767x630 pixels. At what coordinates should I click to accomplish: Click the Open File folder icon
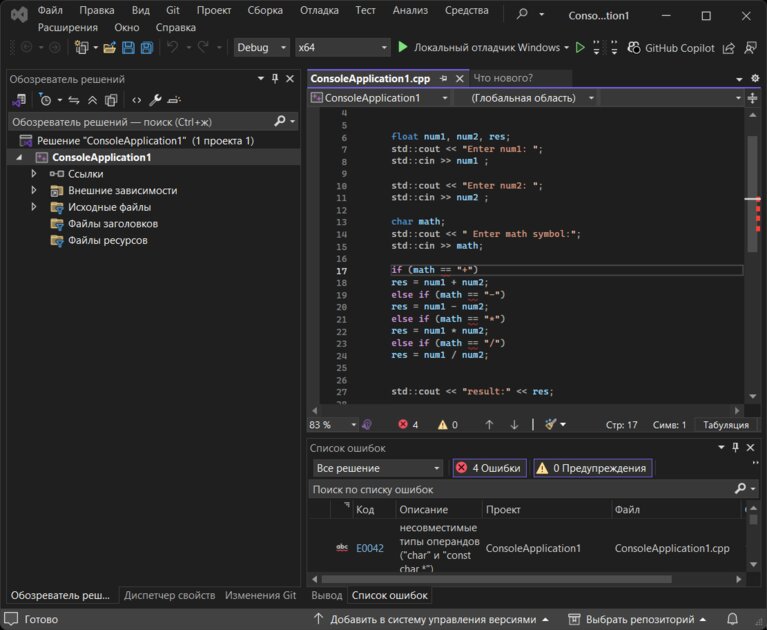[110, 47]
